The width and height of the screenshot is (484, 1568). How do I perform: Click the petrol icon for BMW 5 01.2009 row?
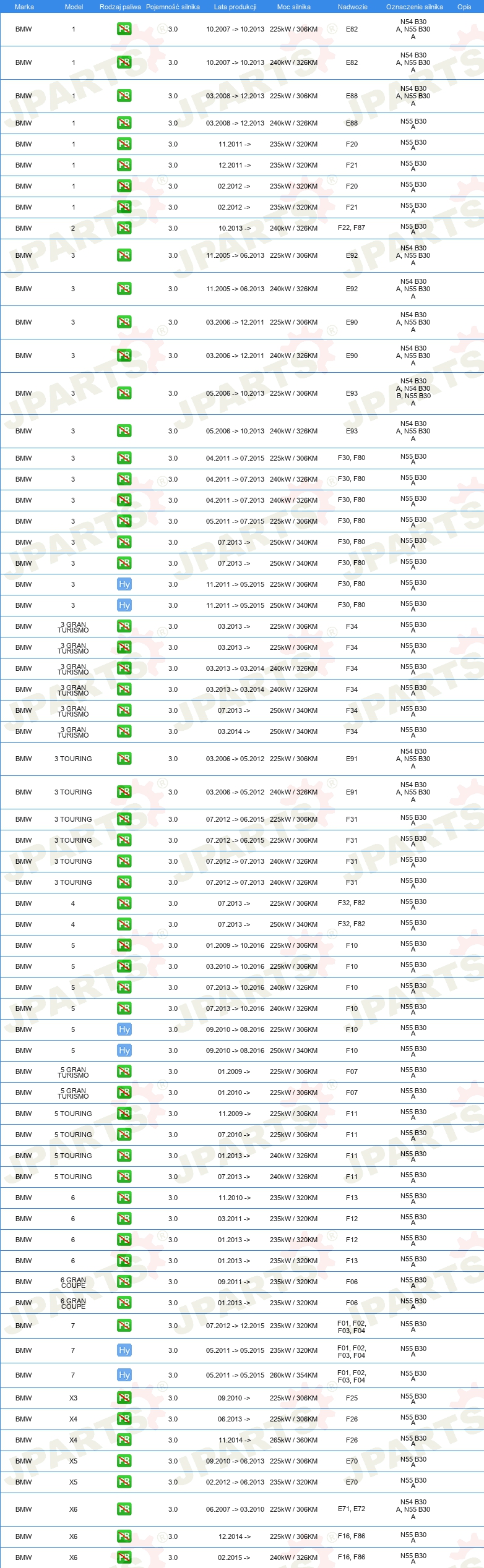click(x=124, y=945)
